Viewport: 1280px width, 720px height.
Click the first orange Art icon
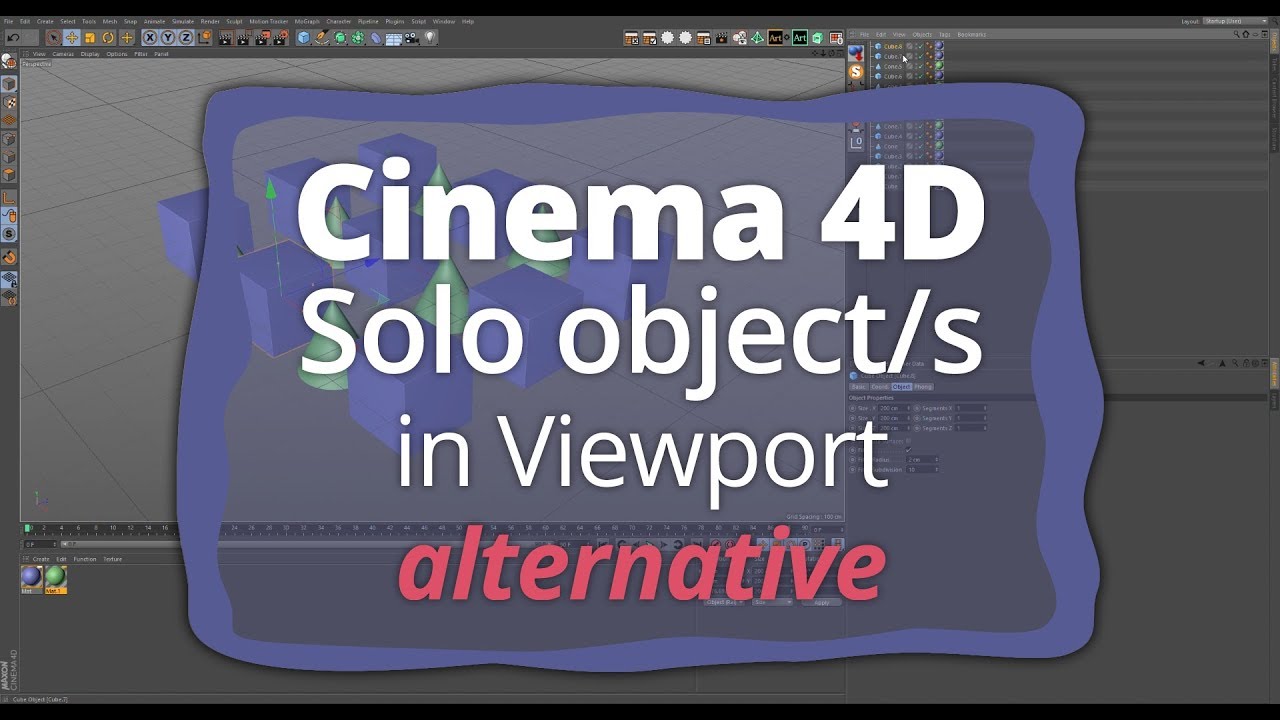(775, 38)
